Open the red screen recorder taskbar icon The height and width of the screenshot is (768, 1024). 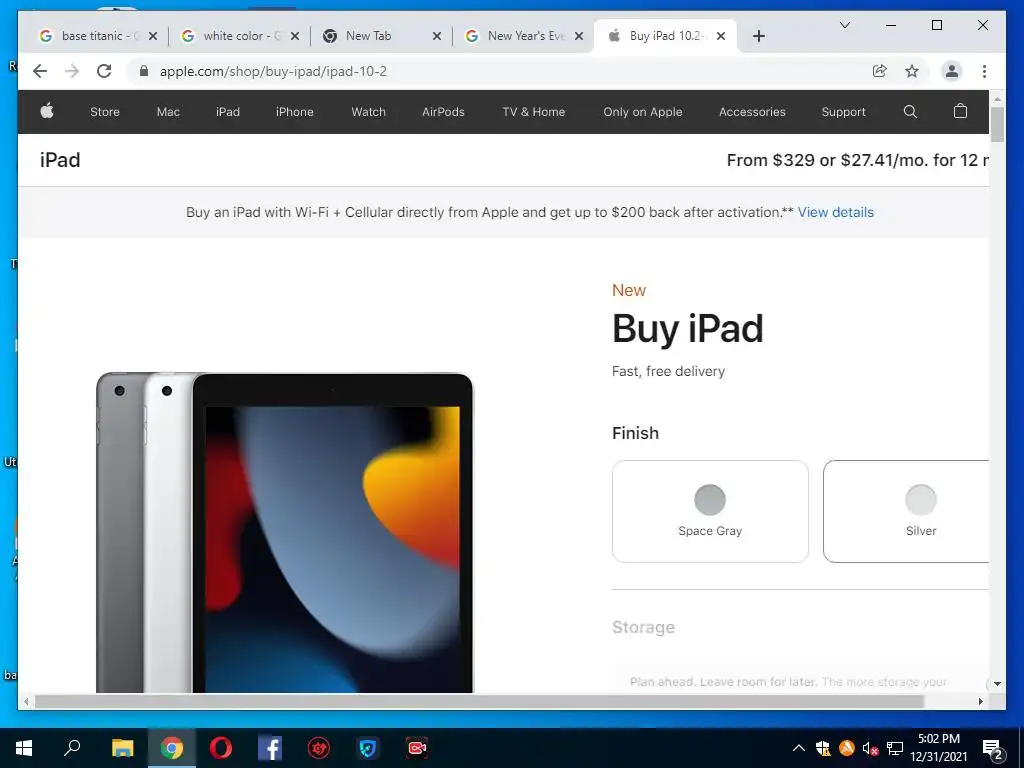point(417,748)
